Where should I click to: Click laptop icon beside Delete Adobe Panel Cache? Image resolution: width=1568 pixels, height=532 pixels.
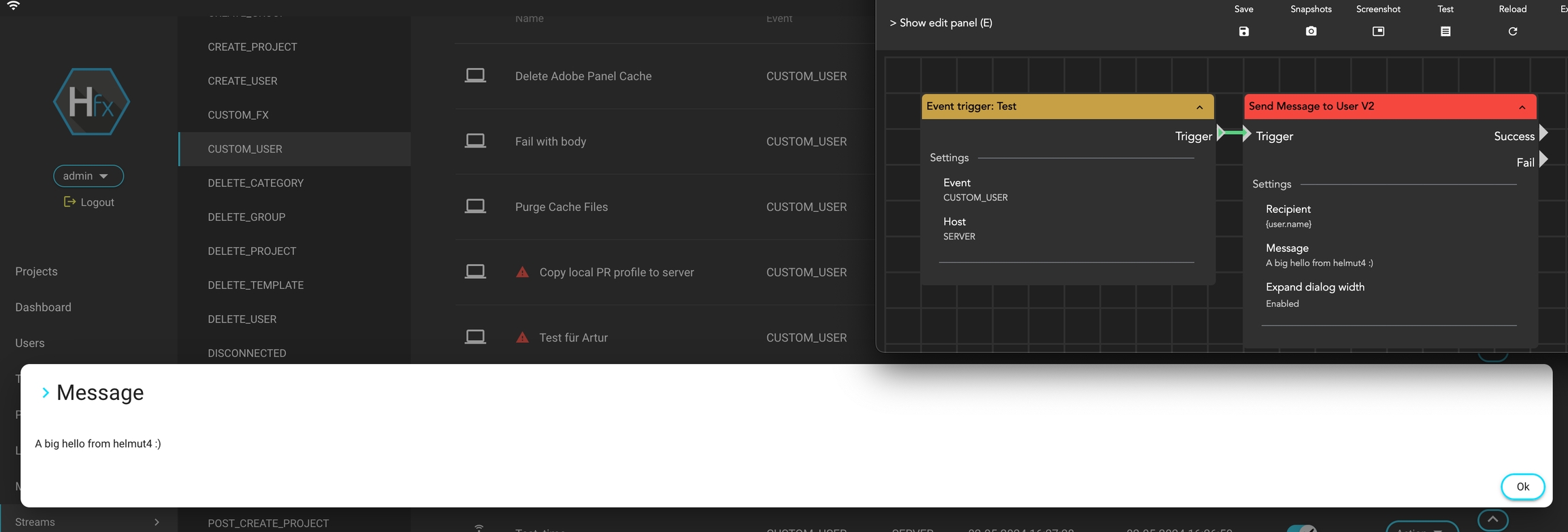[475, 76]
